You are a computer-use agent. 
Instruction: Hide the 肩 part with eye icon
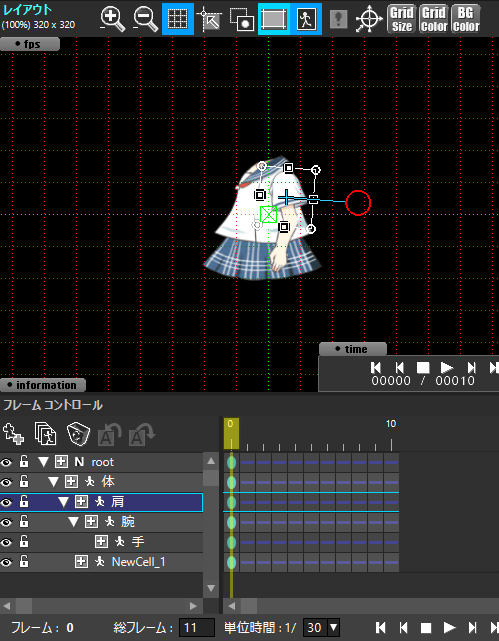tap(6, 502)
